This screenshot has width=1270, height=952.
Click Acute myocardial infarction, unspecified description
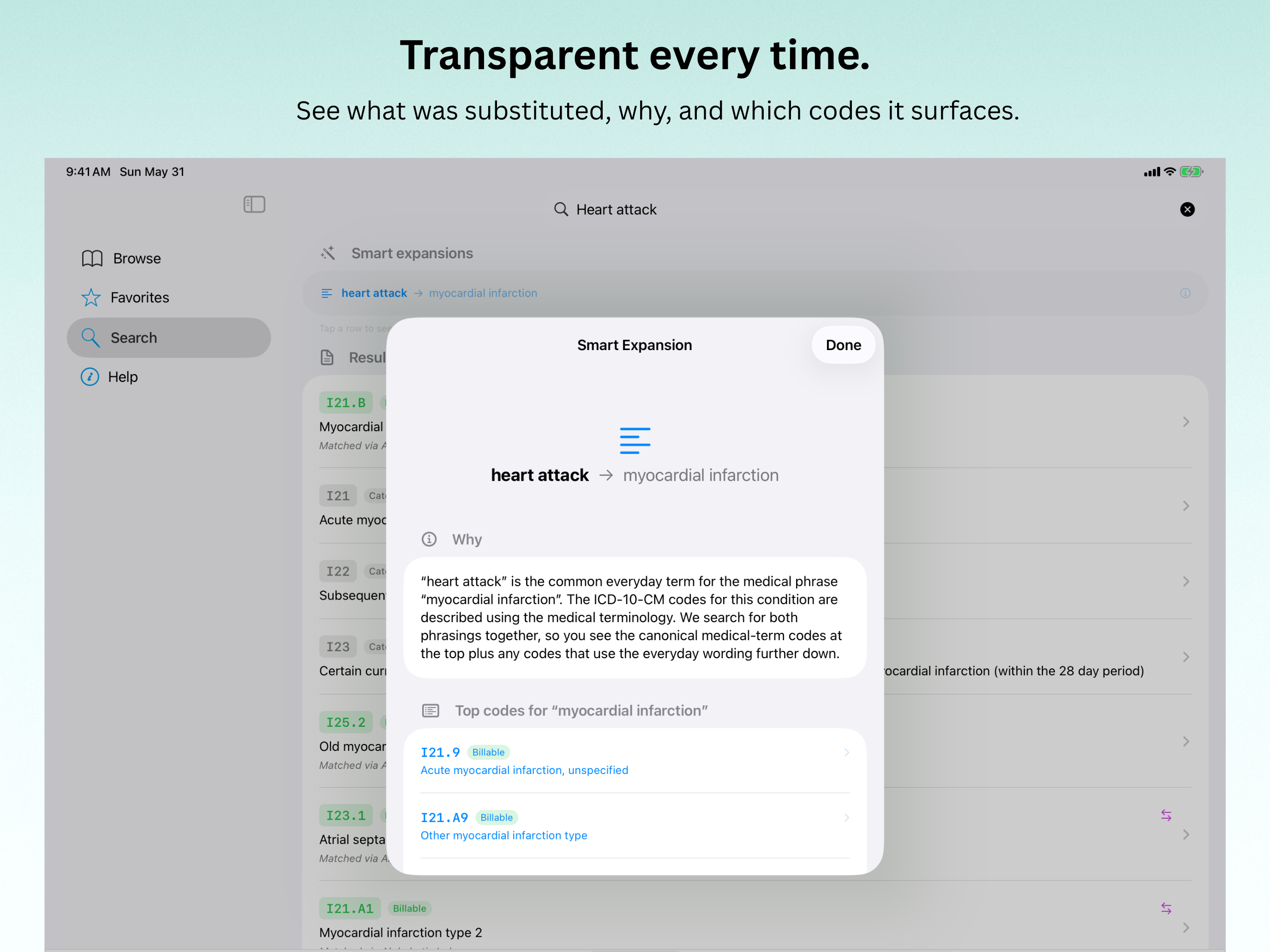pos(524,770)
